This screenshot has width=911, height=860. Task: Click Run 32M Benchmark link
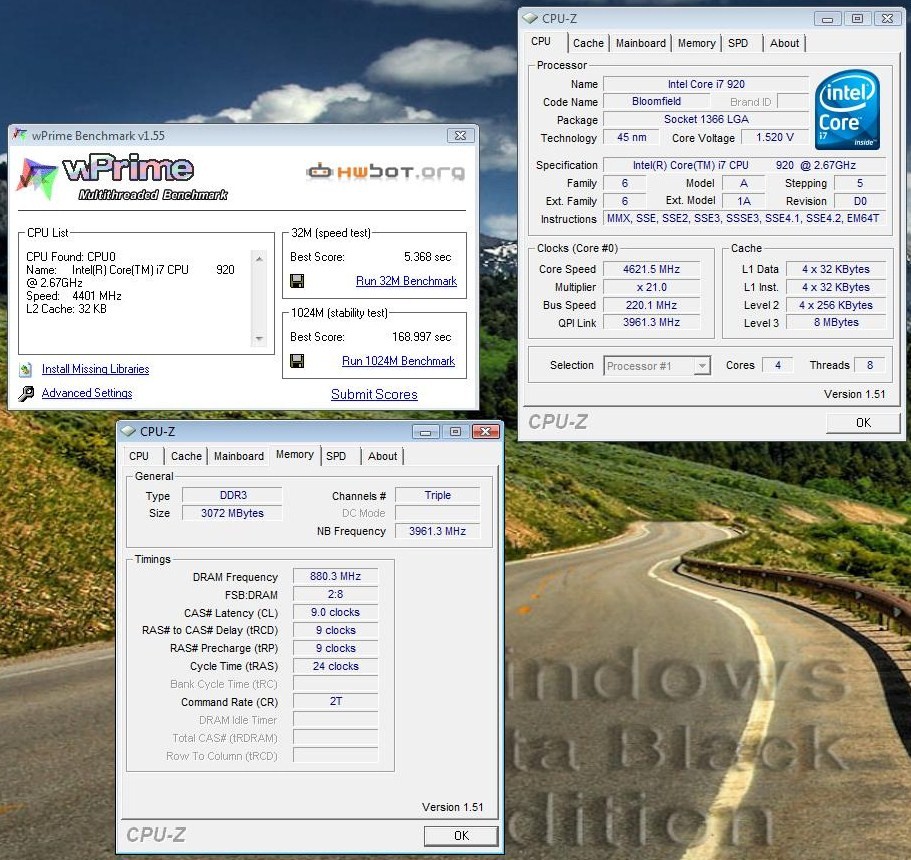click(x=406, y=281)
